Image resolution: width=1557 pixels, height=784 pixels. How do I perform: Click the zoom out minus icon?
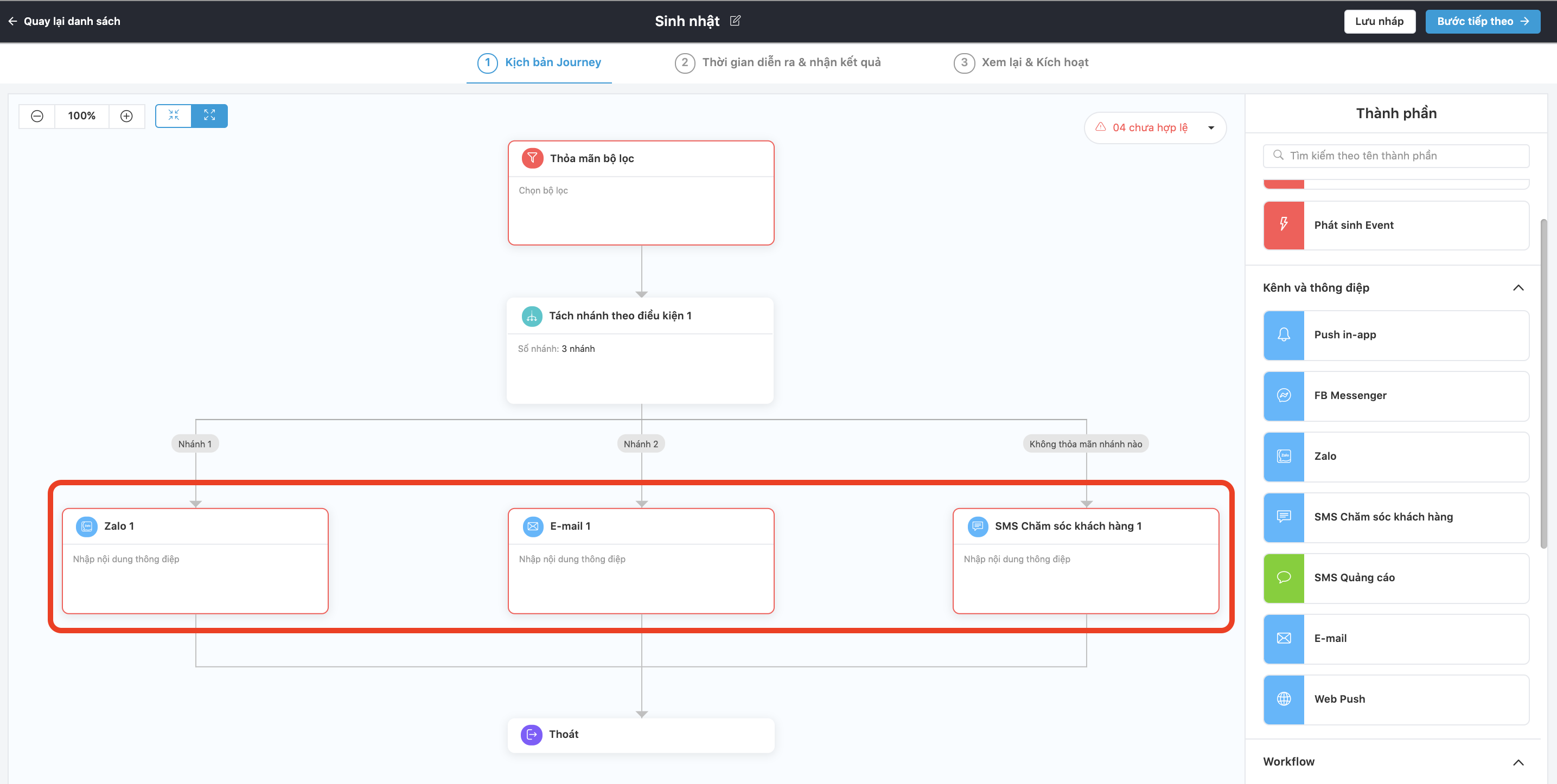coord(37,116)
